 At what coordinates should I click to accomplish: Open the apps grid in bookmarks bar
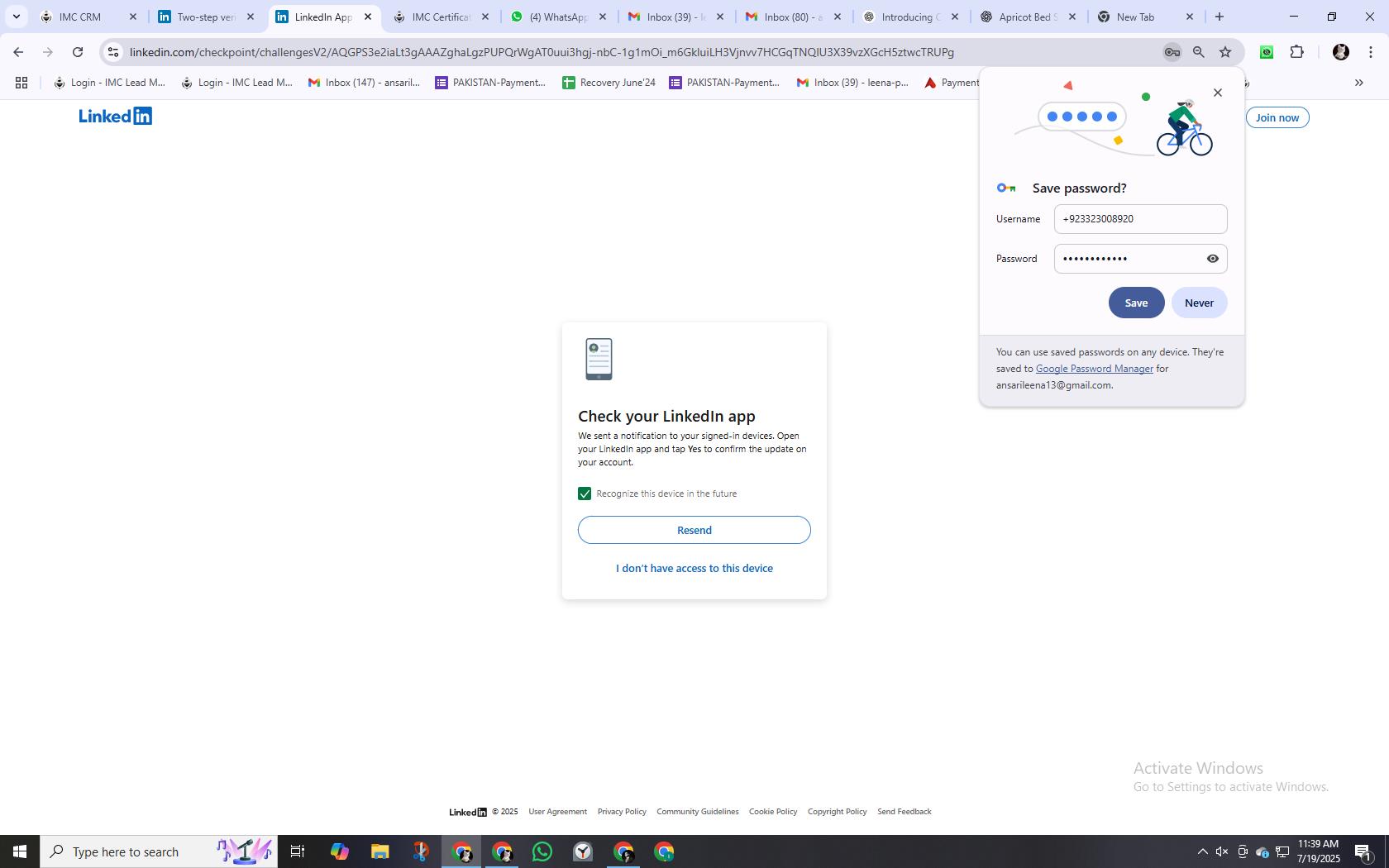[21, 83]
